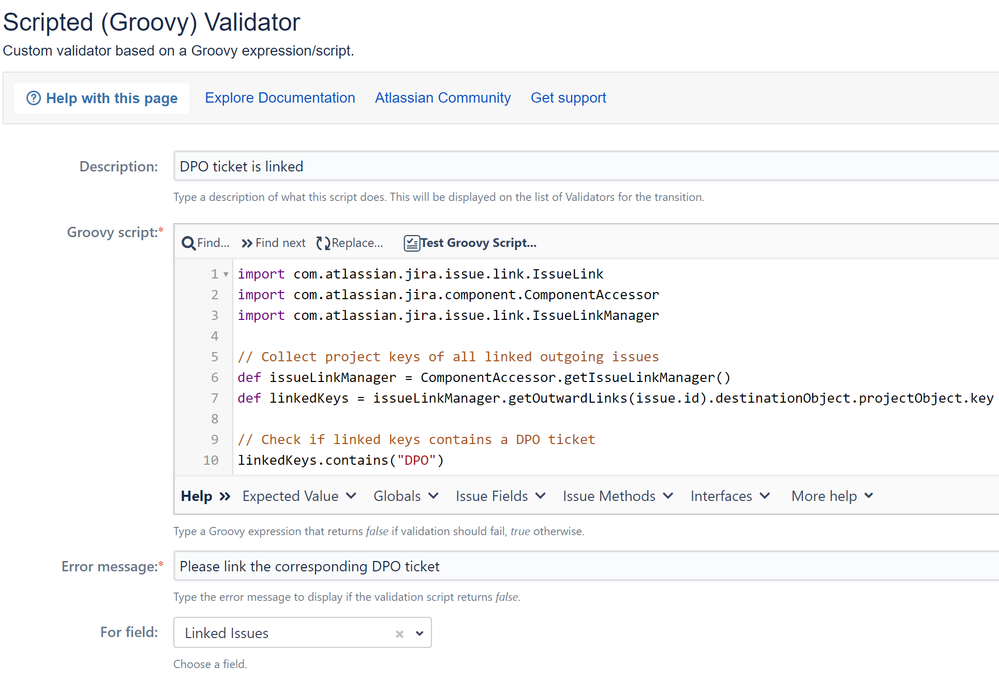The height and width of the screenshot is (675, 999).
Task: Expand the Expected Value dropdown
Action: pos(299,496)
